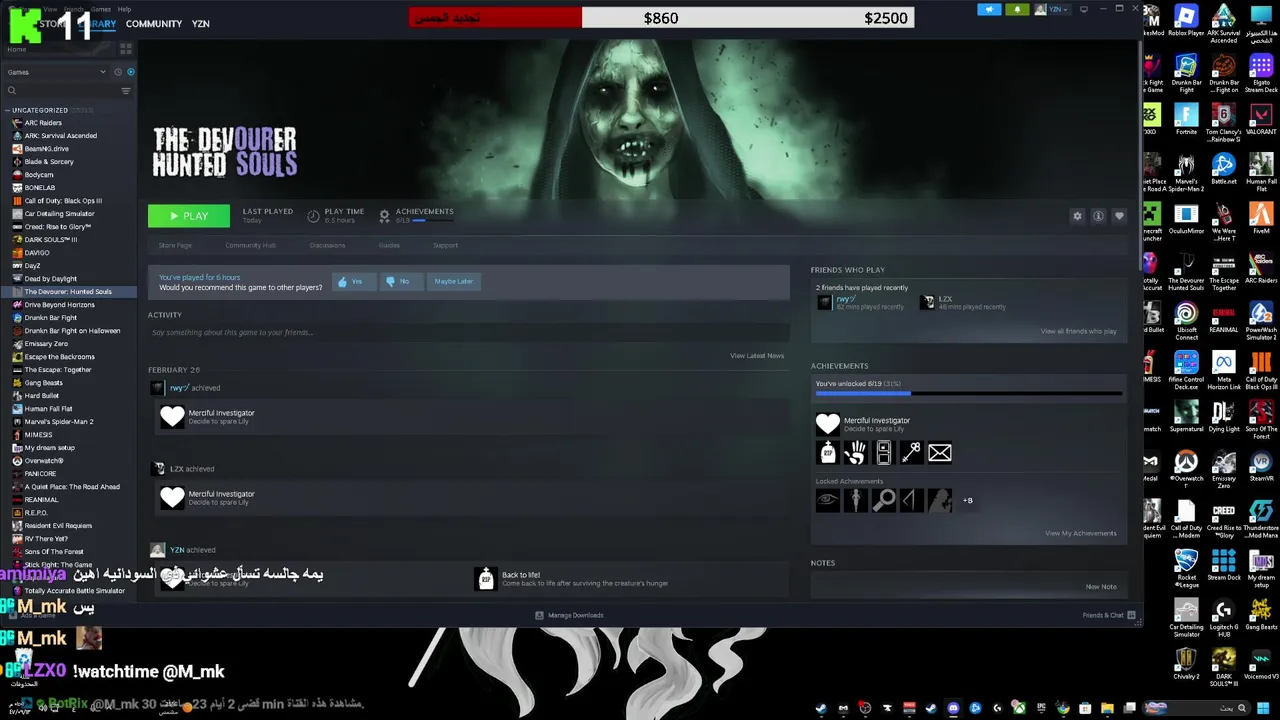The width and height of the screenshot is (1280, 720).
Task: Expand the Games filter dropdown
Action: click(x=56, y=72)
